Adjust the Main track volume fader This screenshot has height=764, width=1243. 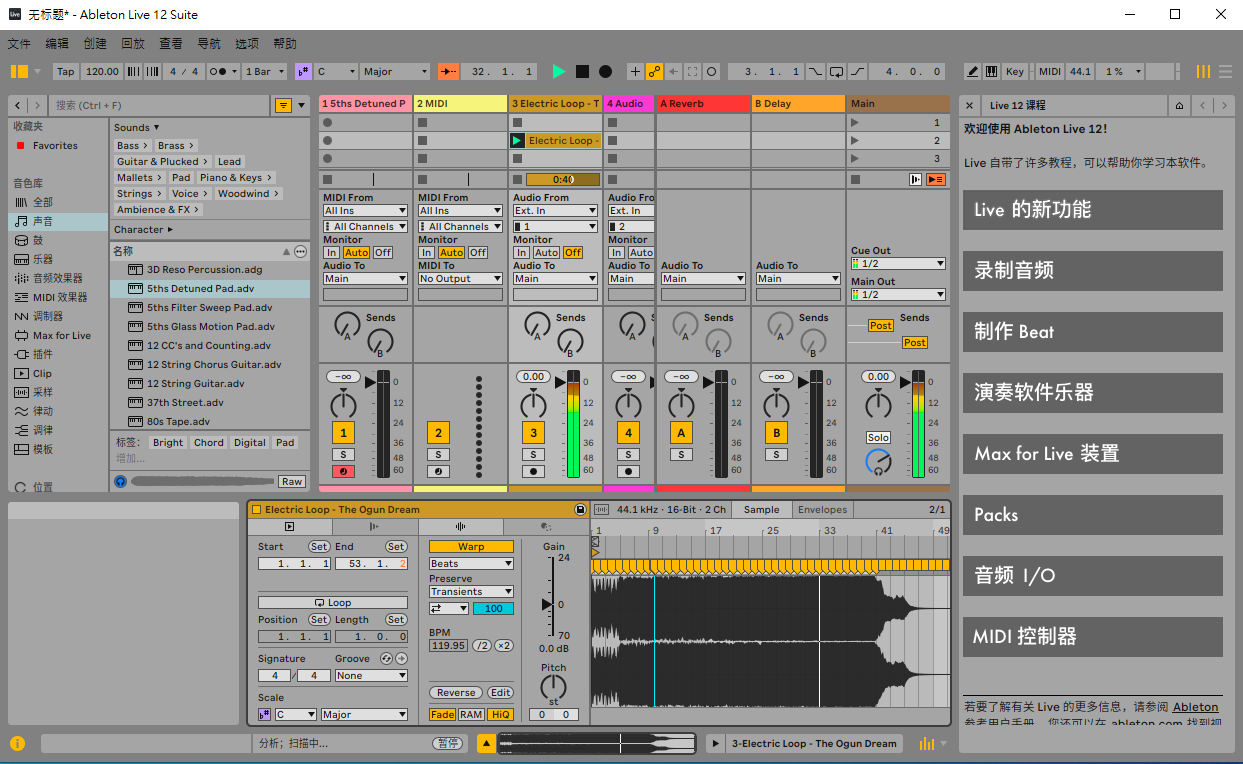904,381
